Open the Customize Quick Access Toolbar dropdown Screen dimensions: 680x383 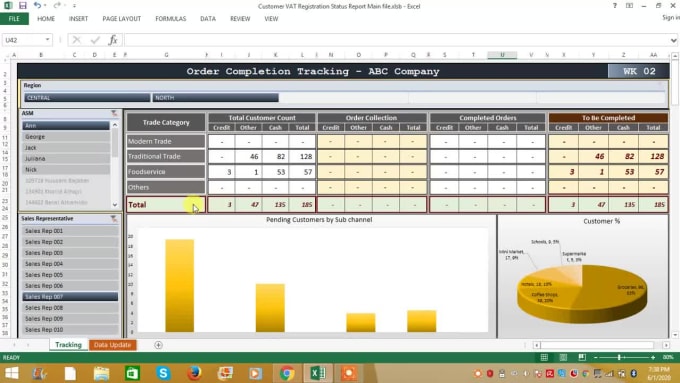[74, 6]
